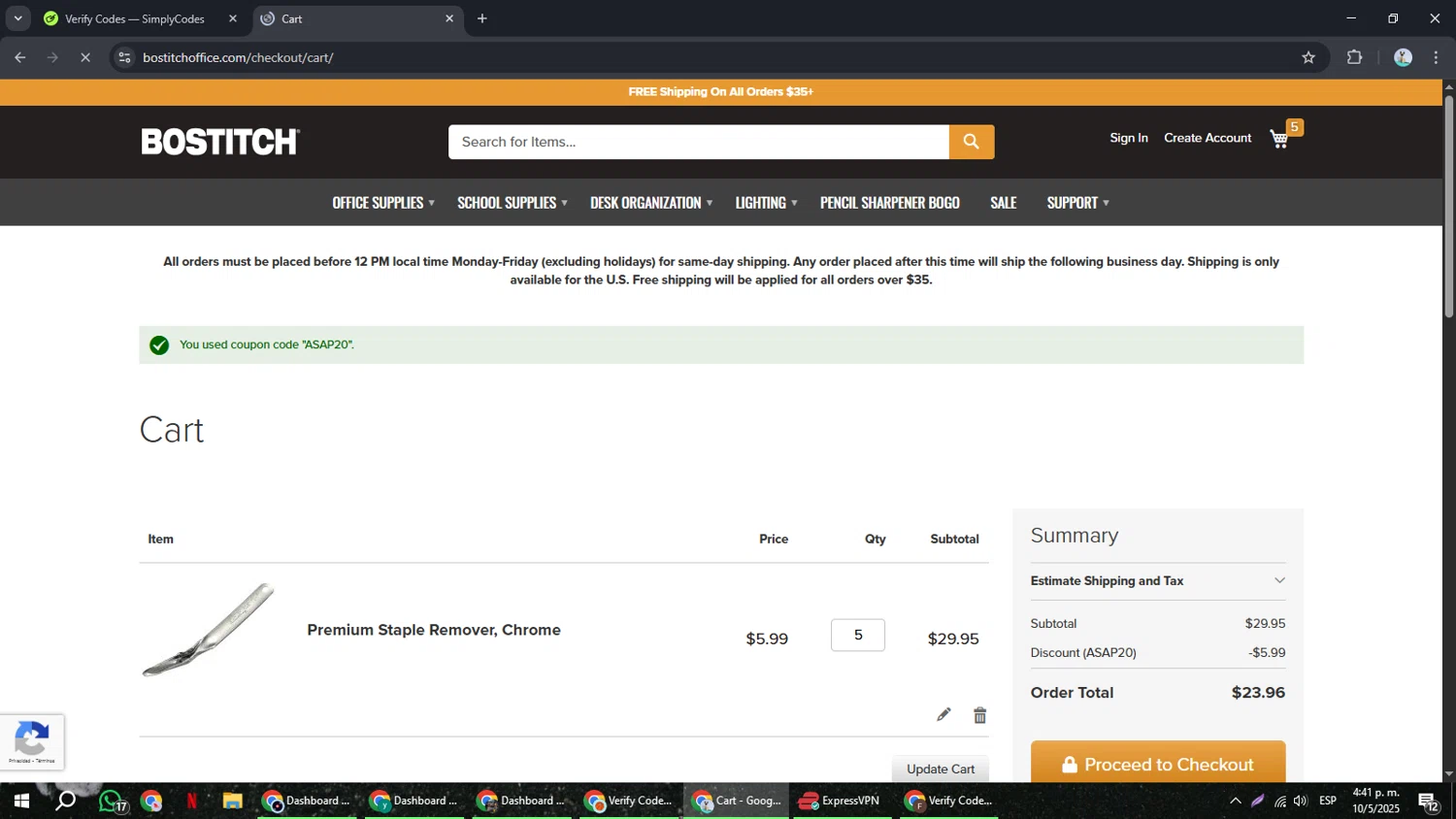Open the taskbar clock showing 4:41 p. m.

1376,802
